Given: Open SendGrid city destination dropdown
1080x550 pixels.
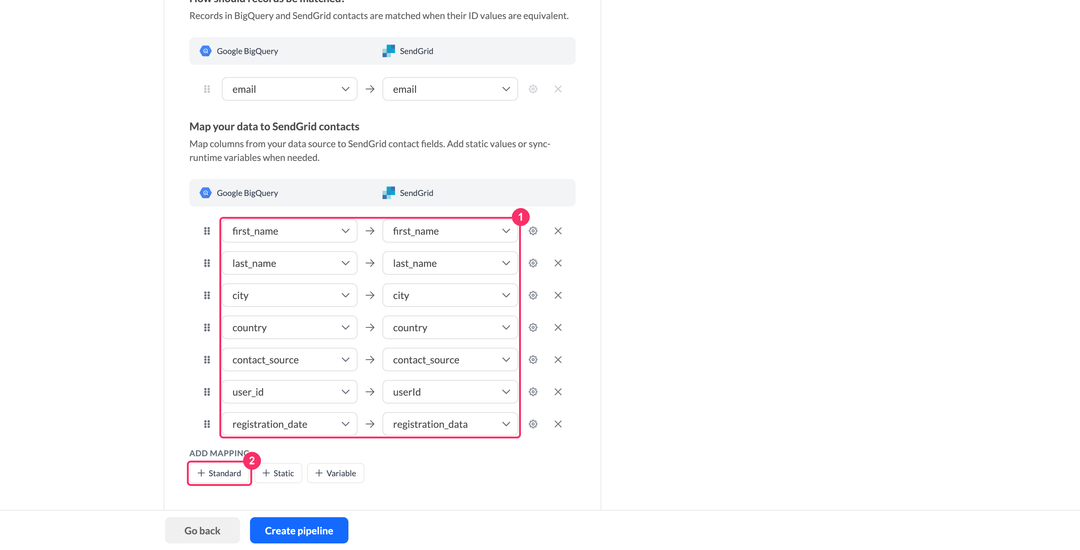Looking at the screenshot, I should (x=450, y=295).
